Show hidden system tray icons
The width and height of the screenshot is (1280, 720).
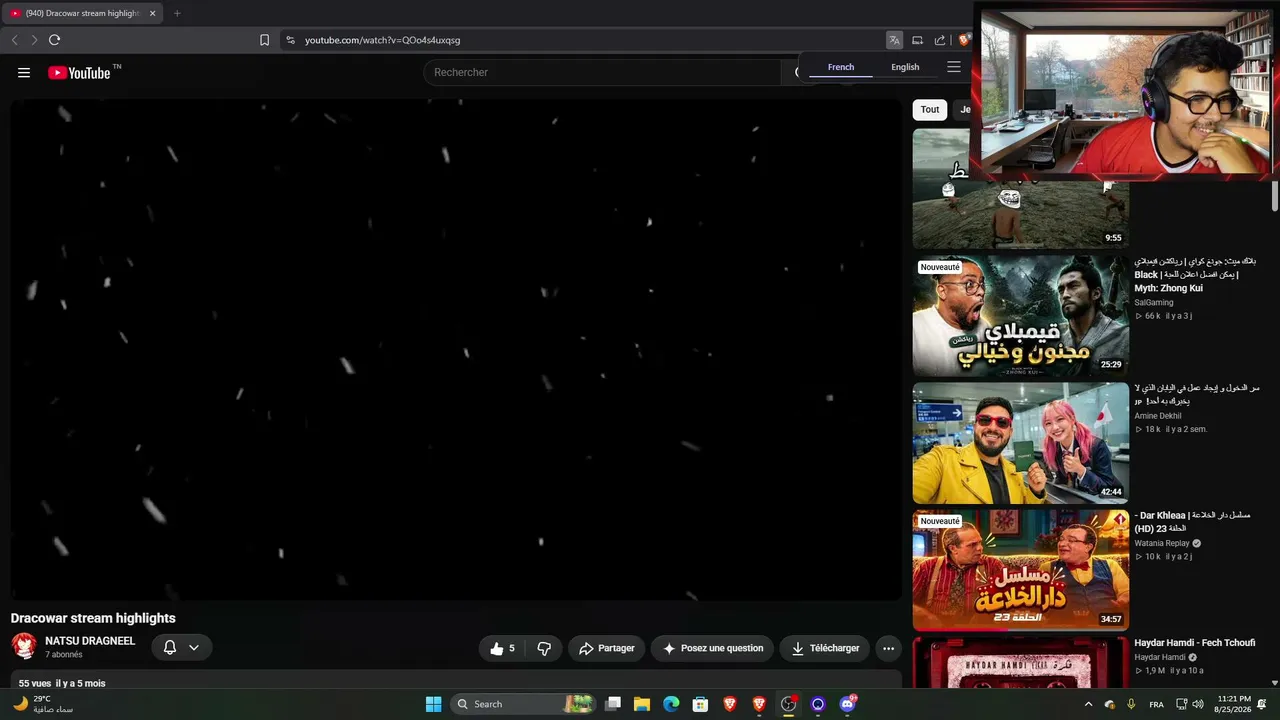coord(1088,704)
